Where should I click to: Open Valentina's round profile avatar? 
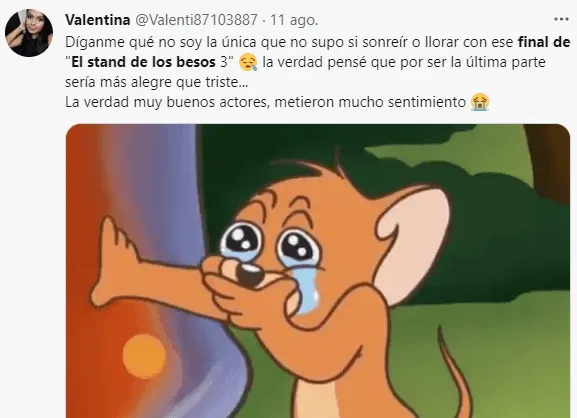coord(29,33)
